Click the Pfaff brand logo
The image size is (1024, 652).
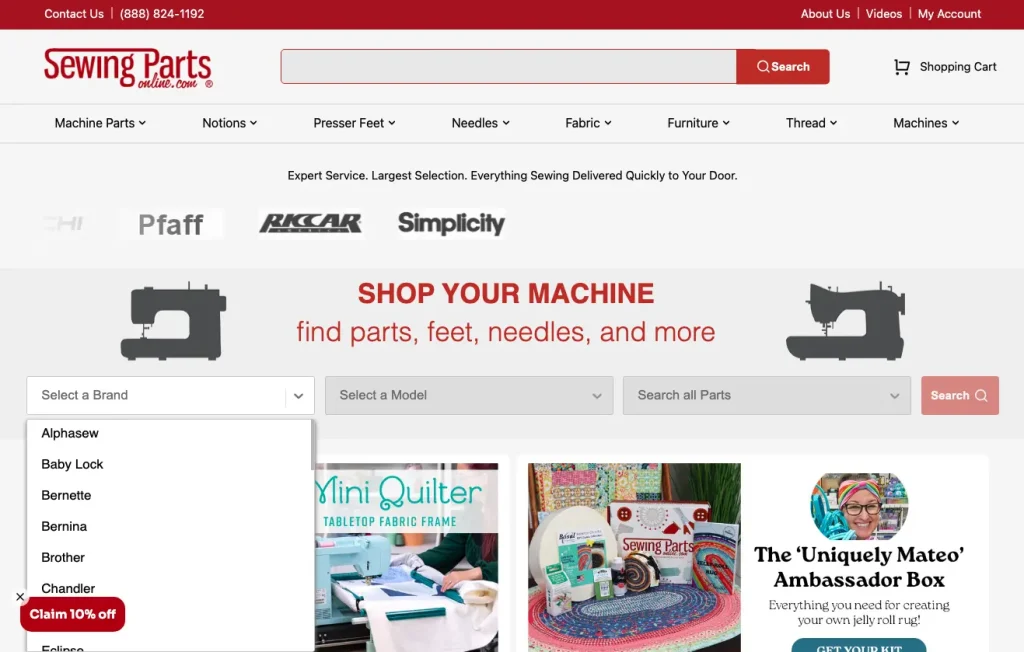coord(170,224)
